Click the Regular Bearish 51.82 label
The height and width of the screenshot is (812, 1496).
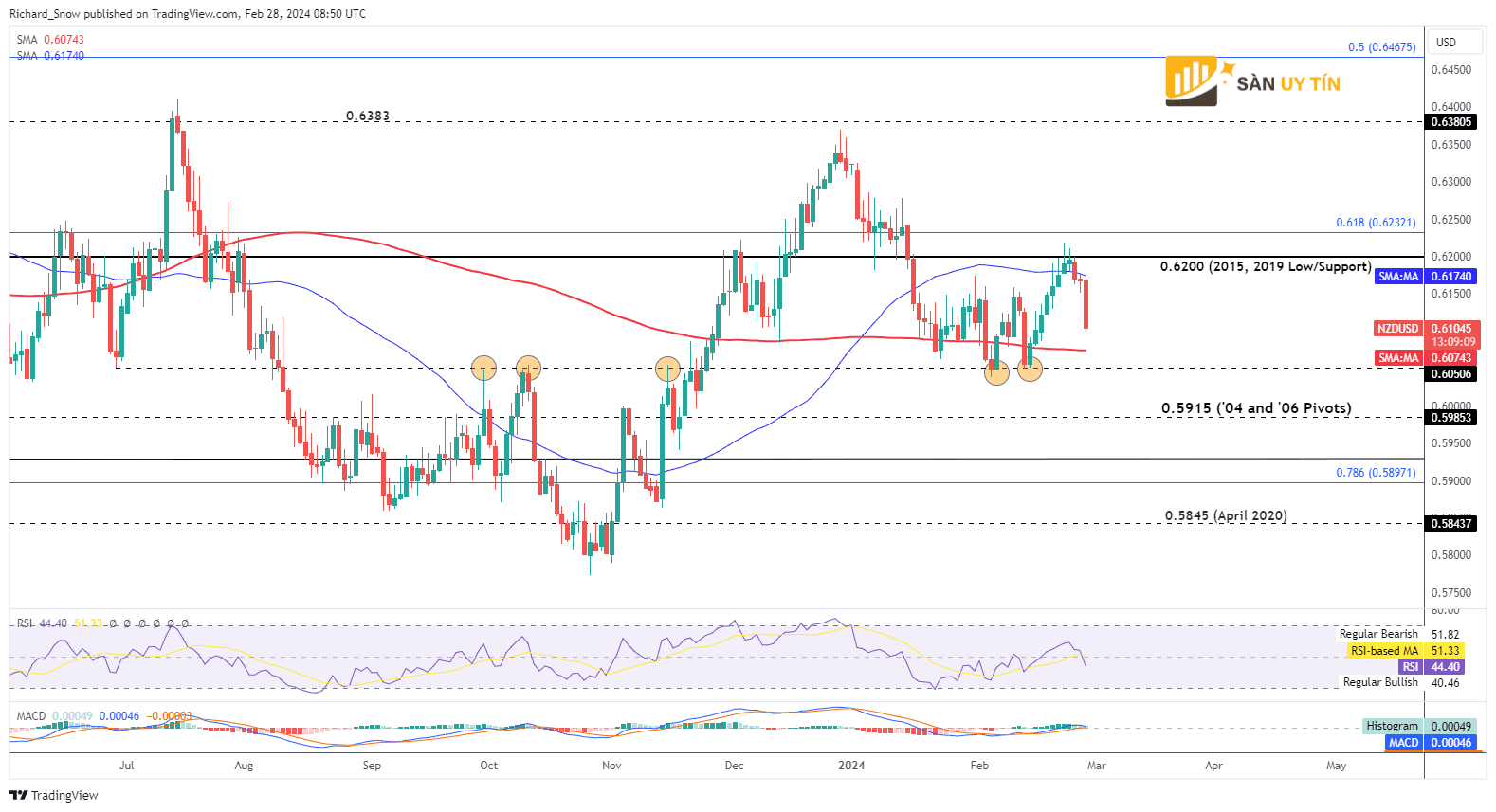tap(1399, 634)
